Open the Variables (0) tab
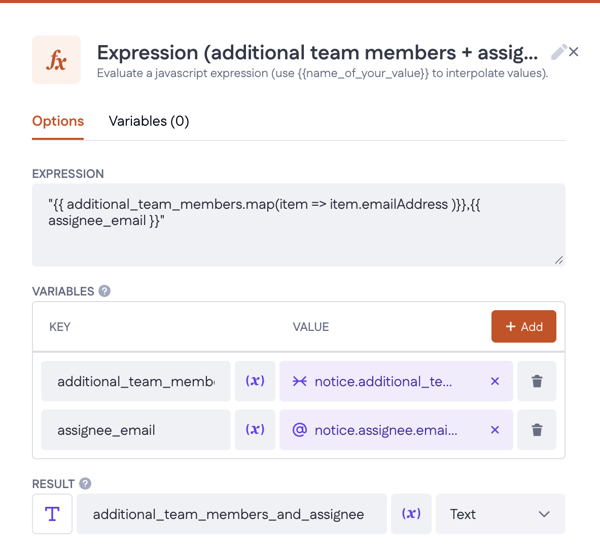Screen dimensions: 600x558 [x=149, y=121]
